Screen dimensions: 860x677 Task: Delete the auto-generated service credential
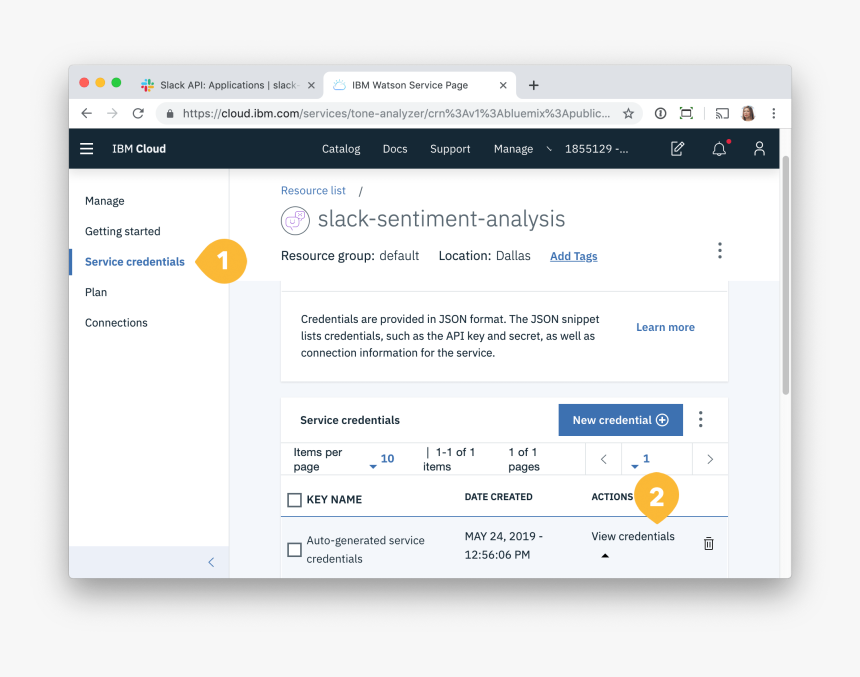pos(709,543)
